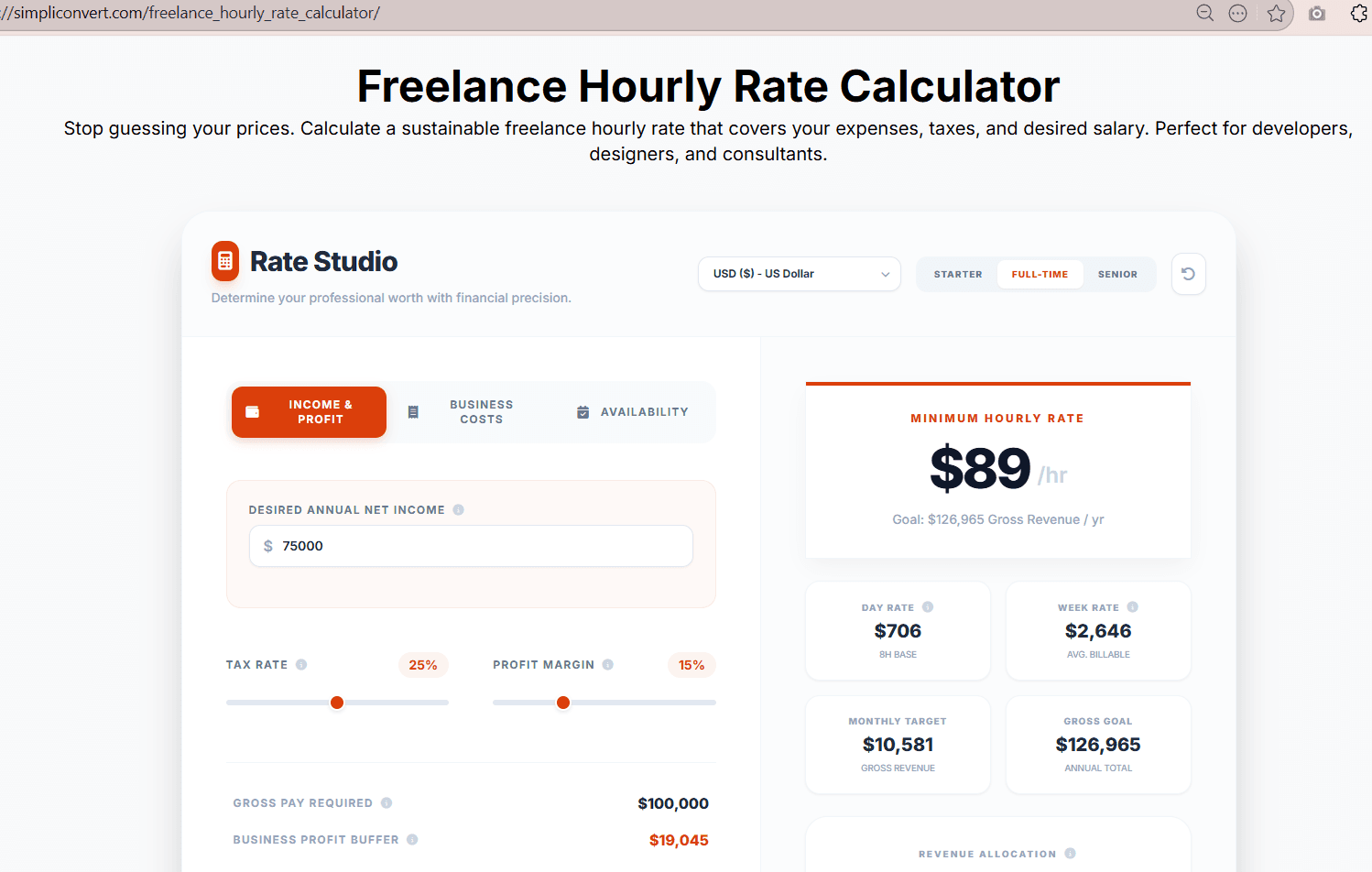1372x872 pixels.
Task: Click the Tax Rate info icon
Action: [x=301, y=665]
